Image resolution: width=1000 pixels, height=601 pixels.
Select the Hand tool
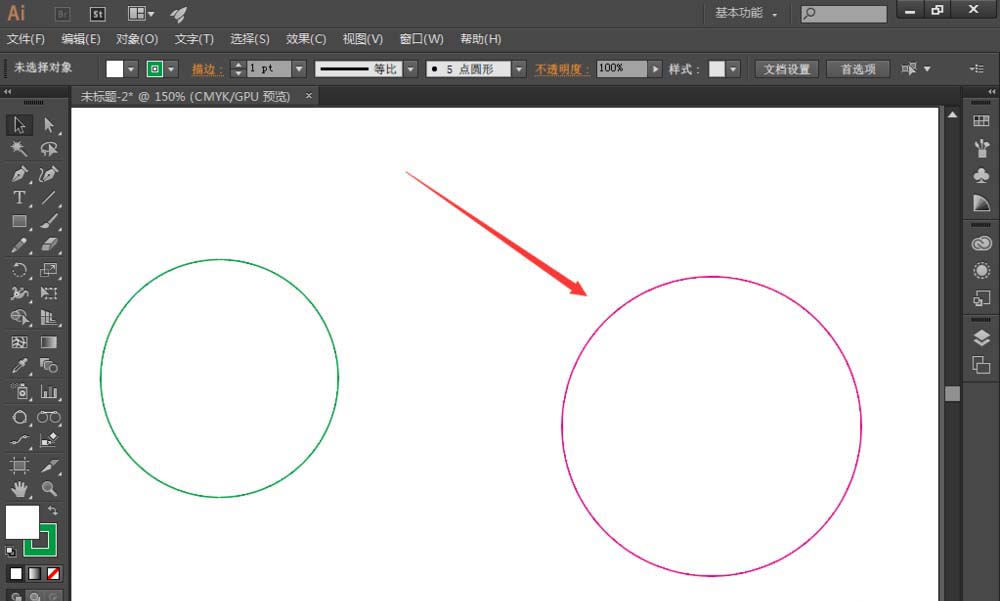[19, 489]
